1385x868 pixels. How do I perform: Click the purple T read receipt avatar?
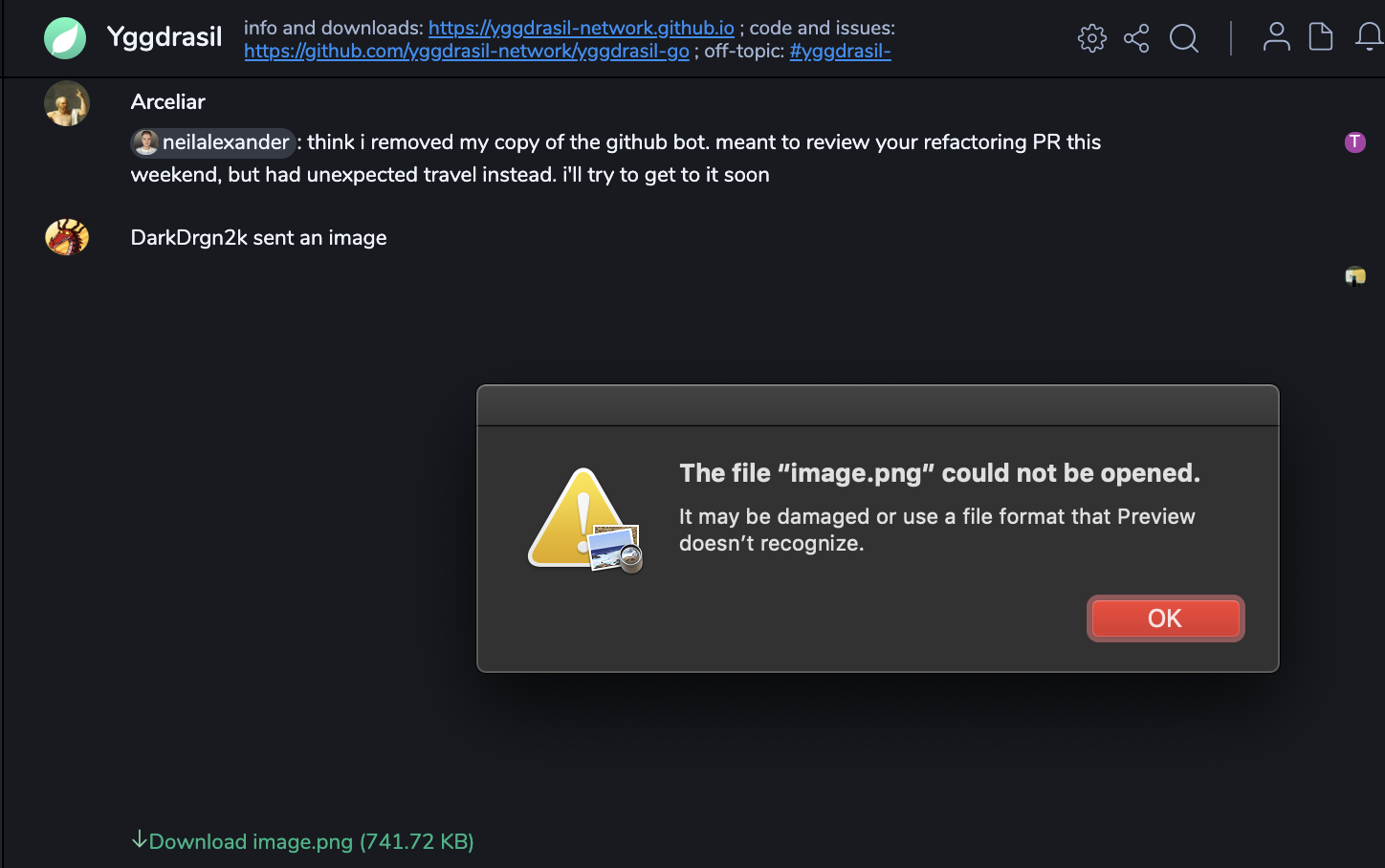(x=1355, y=142)
